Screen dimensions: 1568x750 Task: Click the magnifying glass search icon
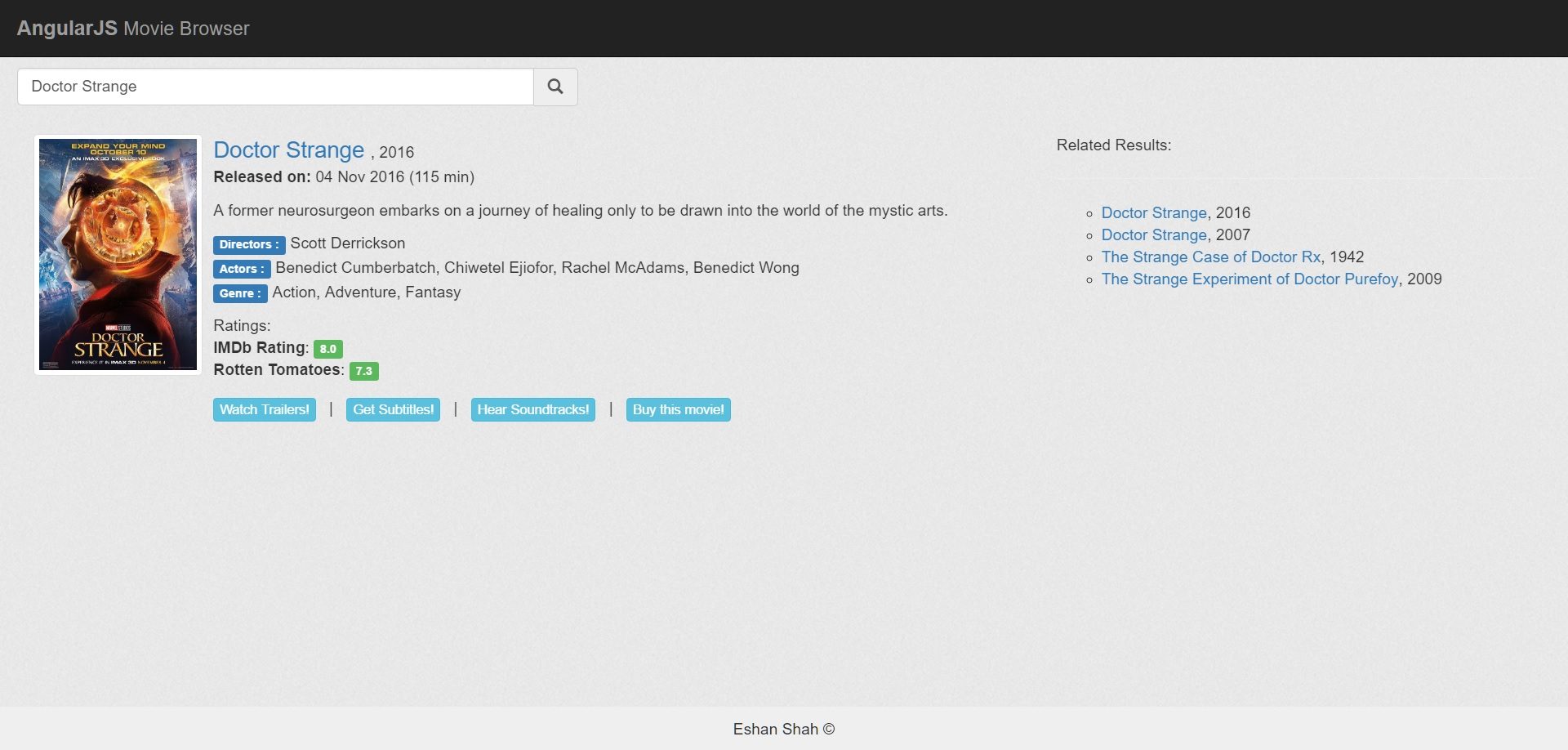(x=555, y=87)
